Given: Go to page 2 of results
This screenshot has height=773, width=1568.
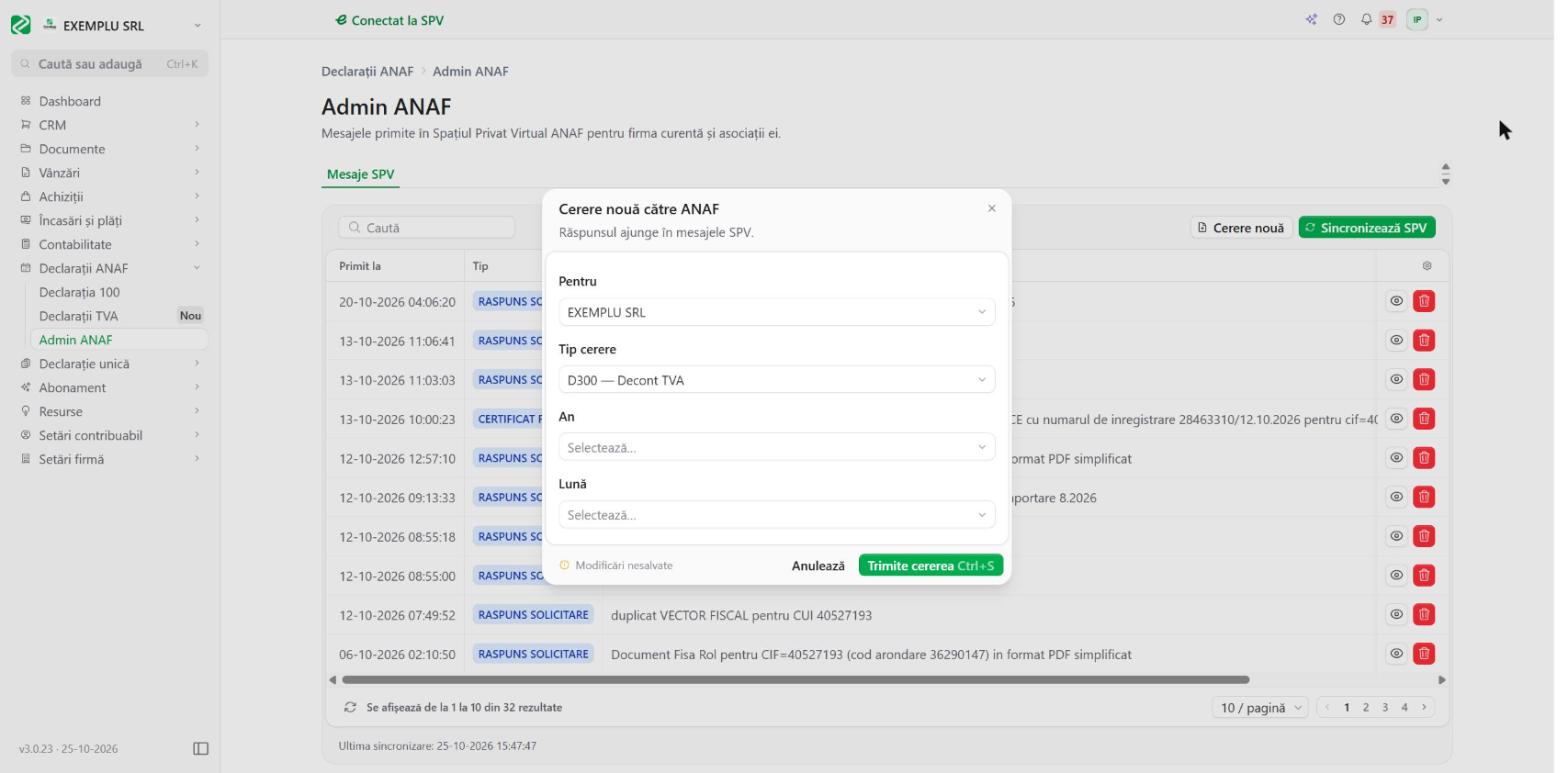Looking at the screenshot, I should [1366, 707].
